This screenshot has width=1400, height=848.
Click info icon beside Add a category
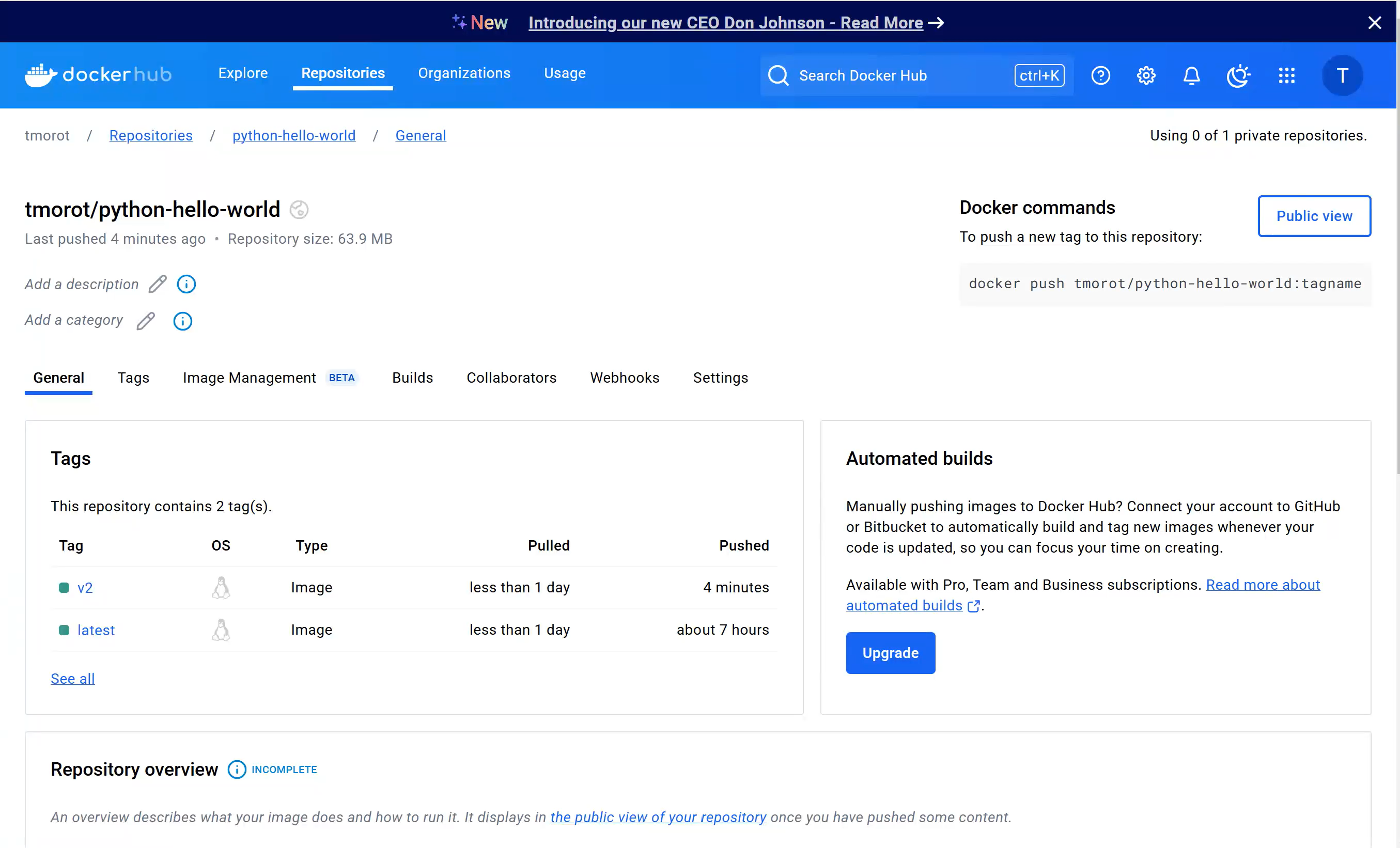point(182,321)
